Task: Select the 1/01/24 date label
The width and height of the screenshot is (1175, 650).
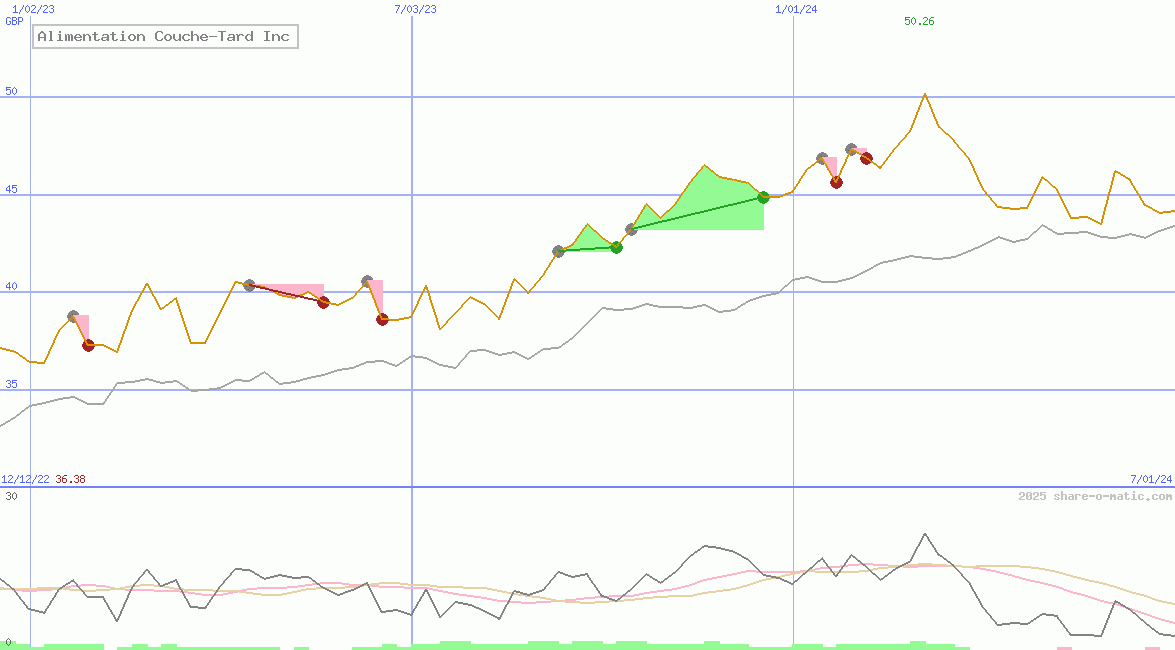Action: (796, 9)
